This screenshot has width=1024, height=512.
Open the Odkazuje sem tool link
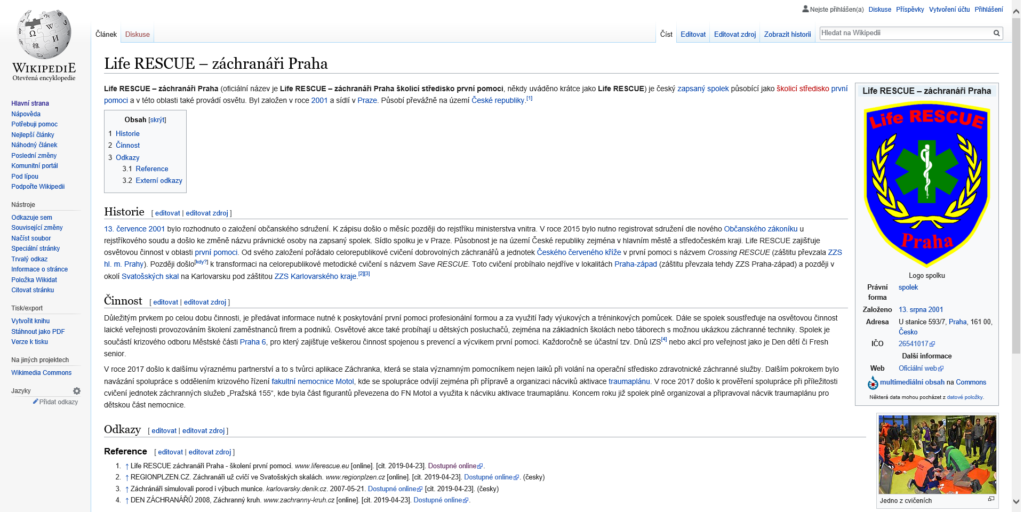(31, 217)
